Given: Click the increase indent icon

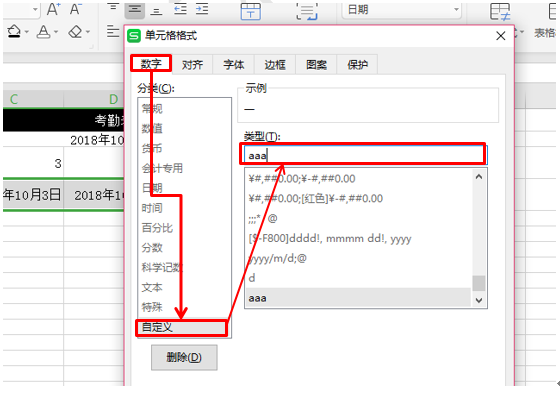Looking at the screenshot, I should (202, 9).
